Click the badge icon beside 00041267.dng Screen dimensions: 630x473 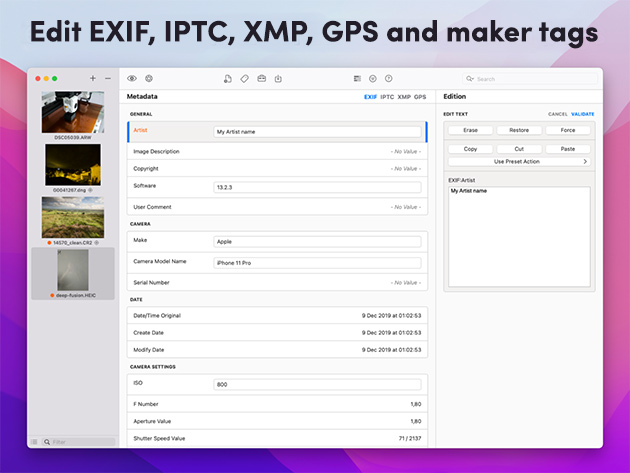90,190
